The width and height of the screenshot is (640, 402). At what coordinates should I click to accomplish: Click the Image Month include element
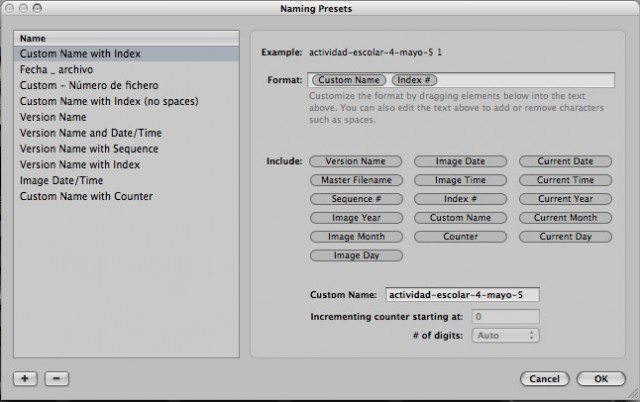356,237
